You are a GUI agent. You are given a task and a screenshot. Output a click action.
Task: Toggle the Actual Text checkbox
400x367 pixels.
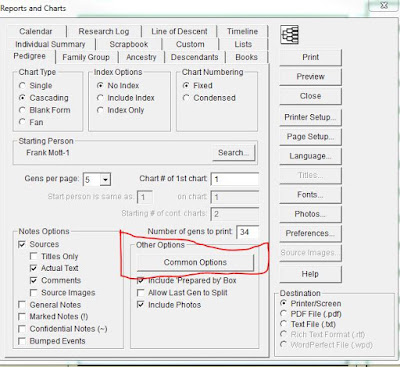33,268
